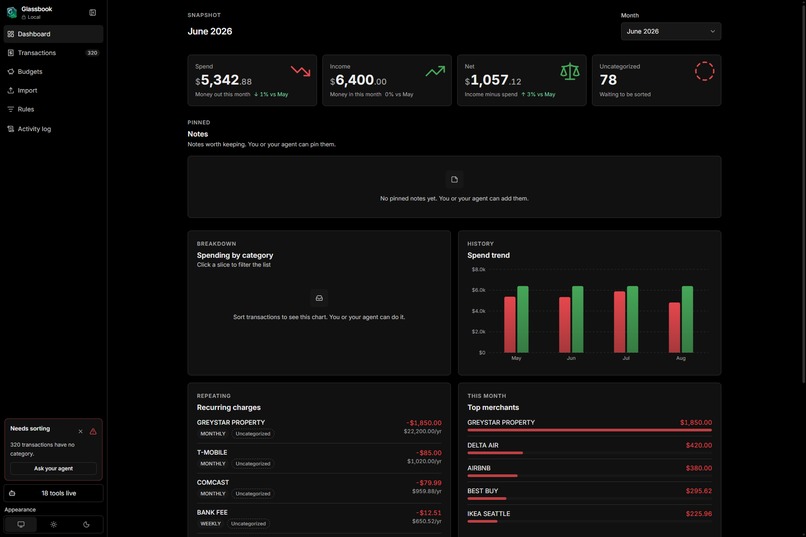This screenshot has width=806, height=537.
Task: Click the DELTA AIR merchant spend bar
Action: click(495, 453)
